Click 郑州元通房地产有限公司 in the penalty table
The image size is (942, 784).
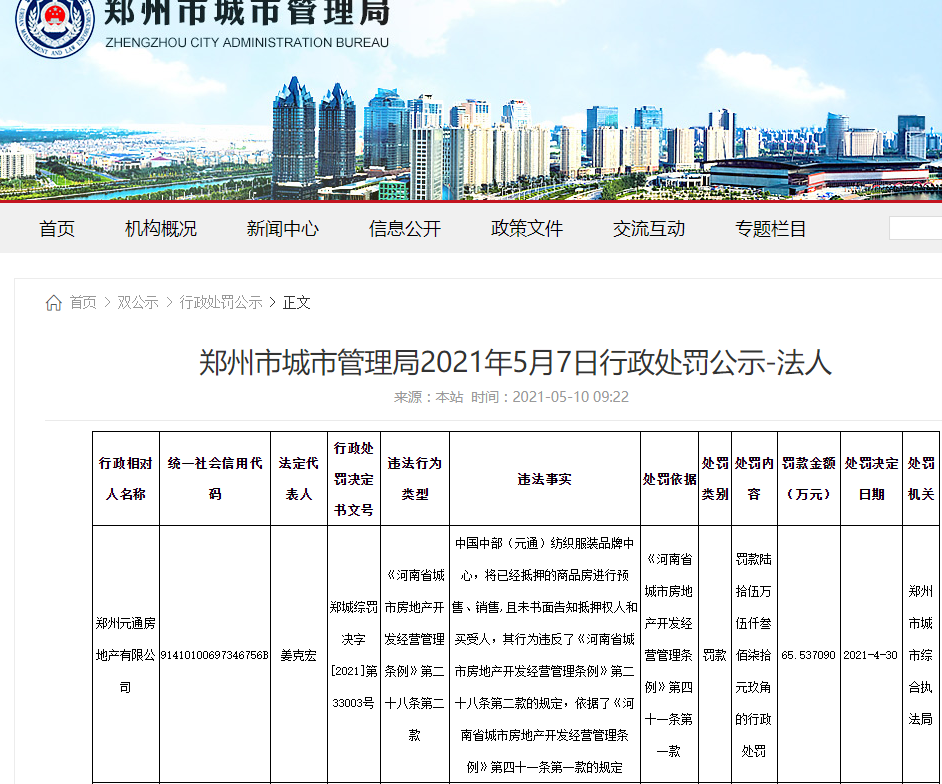pos(126,654)
